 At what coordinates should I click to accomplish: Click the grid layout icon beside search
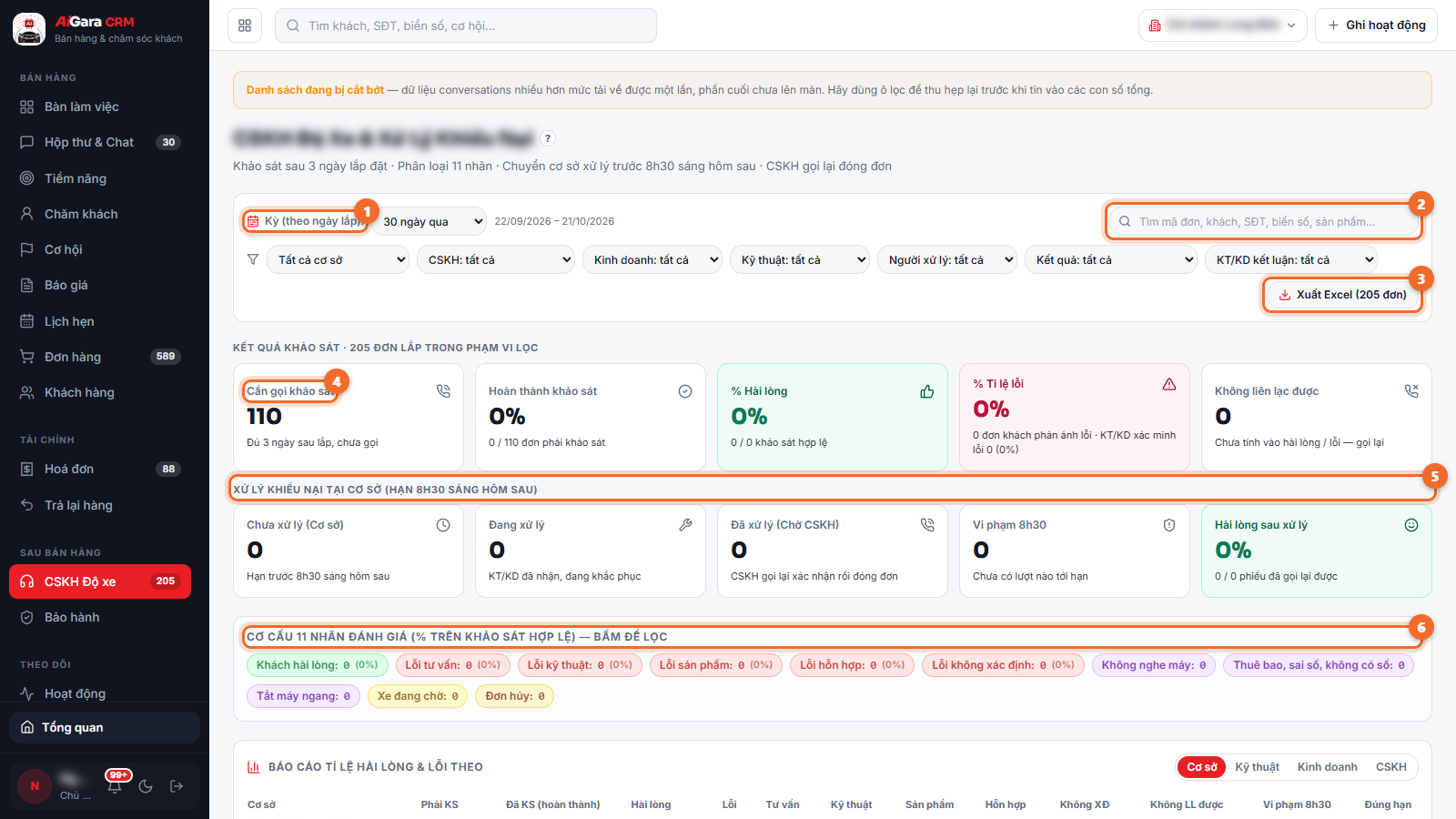[245, 25]
